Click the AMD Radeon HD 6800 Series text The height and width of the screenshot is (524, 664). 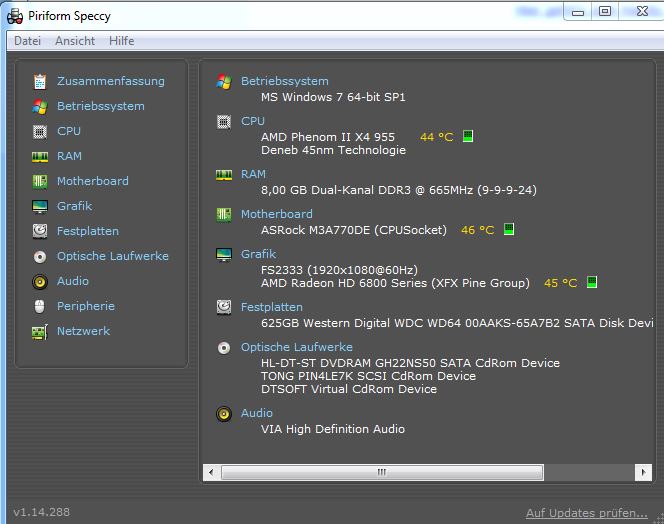(395, 283)
